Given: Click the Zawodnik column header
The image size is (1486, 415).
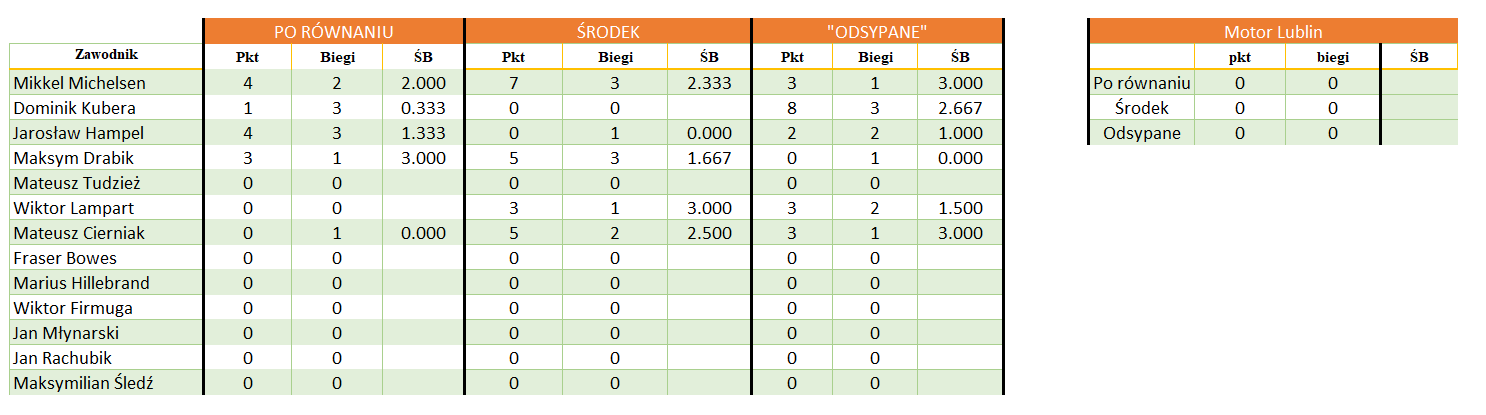Looking at the screenshot, I should pyautogui.click(x=106, y=57).
